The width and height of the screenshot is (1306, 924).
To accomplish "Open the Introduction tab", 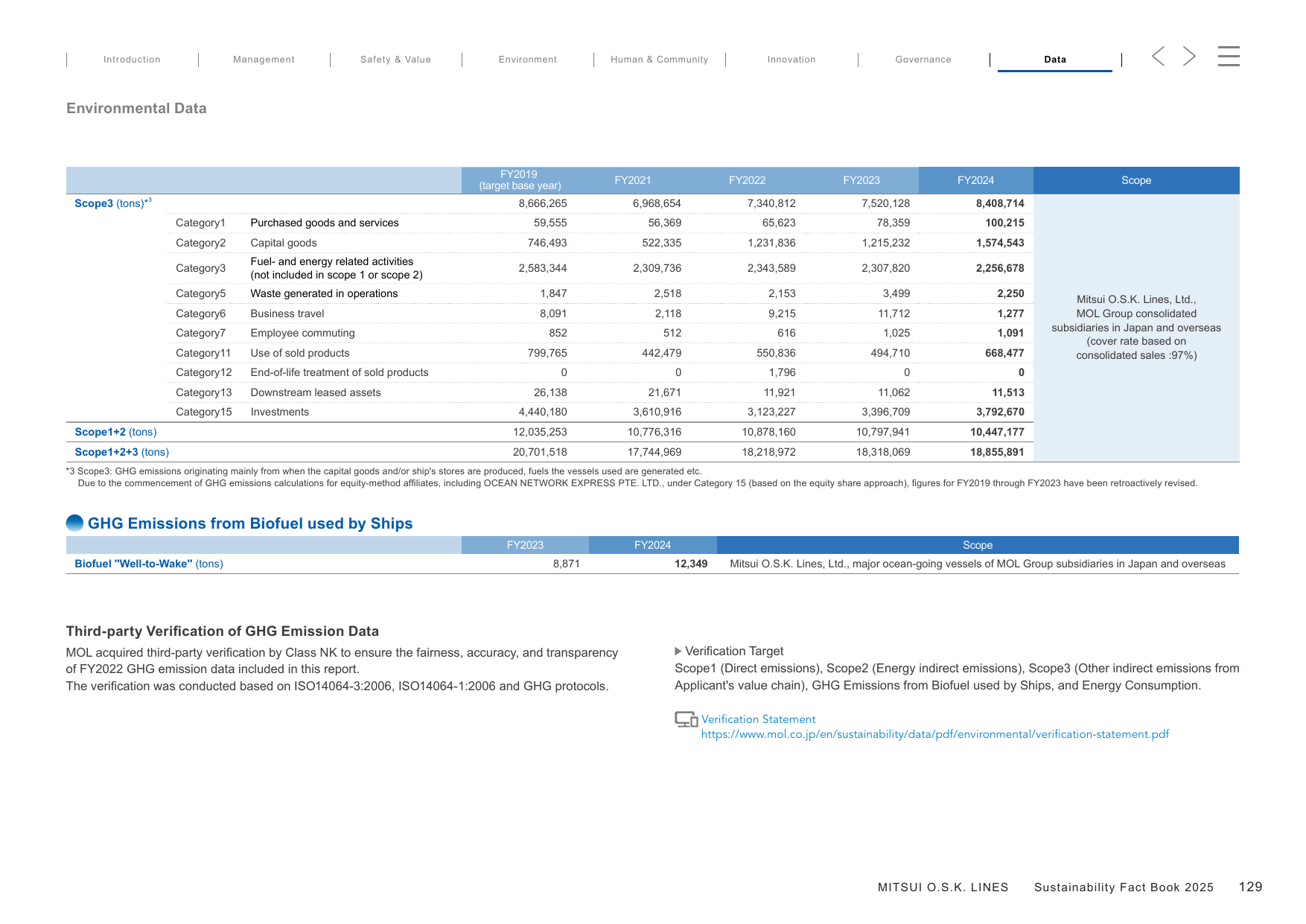I will click(132, 60).
